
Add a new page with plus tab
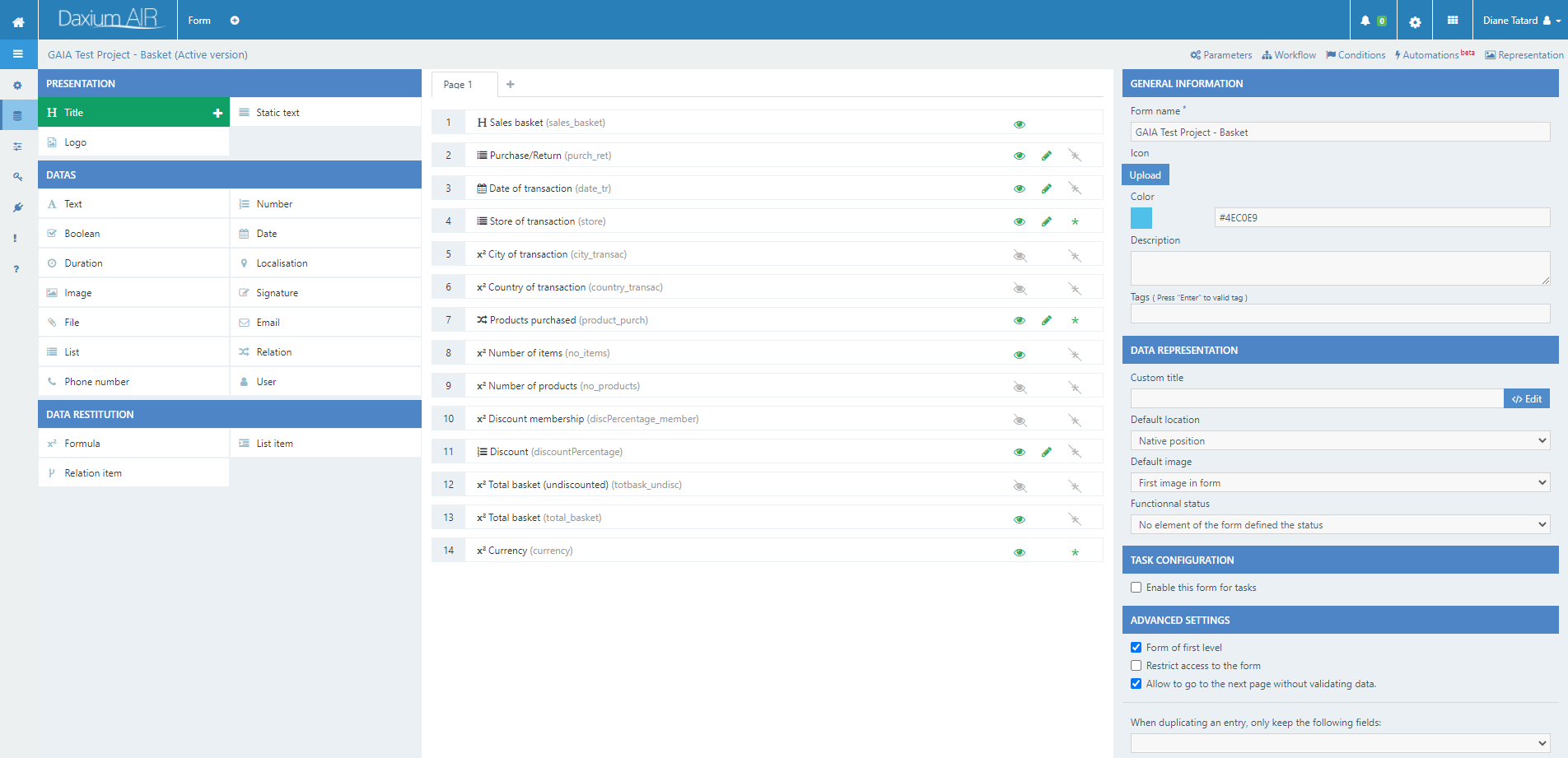tap(511, 84)
